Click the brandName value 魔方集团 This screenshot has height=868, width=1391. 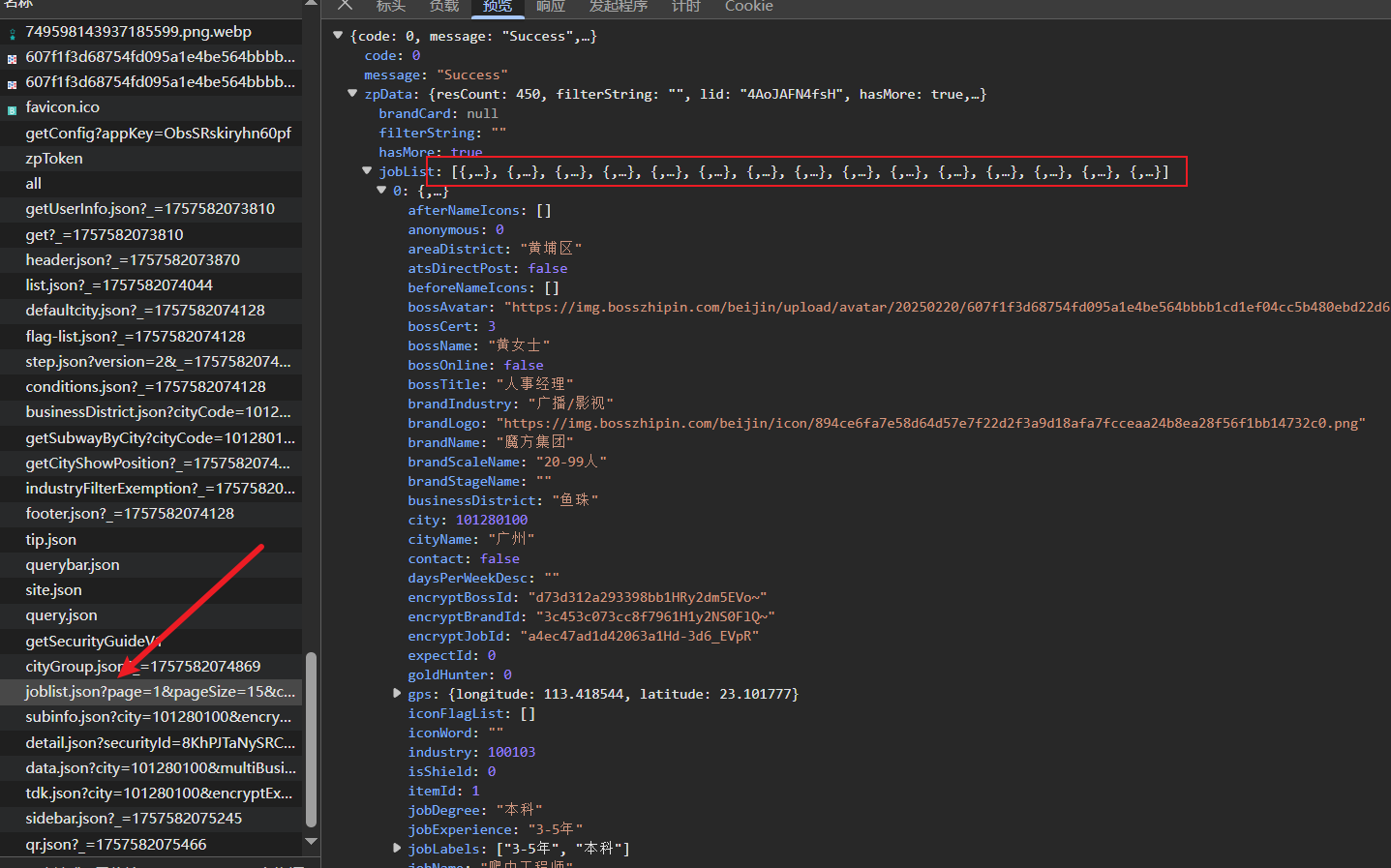pyautogui.click(x=535, y=442)
